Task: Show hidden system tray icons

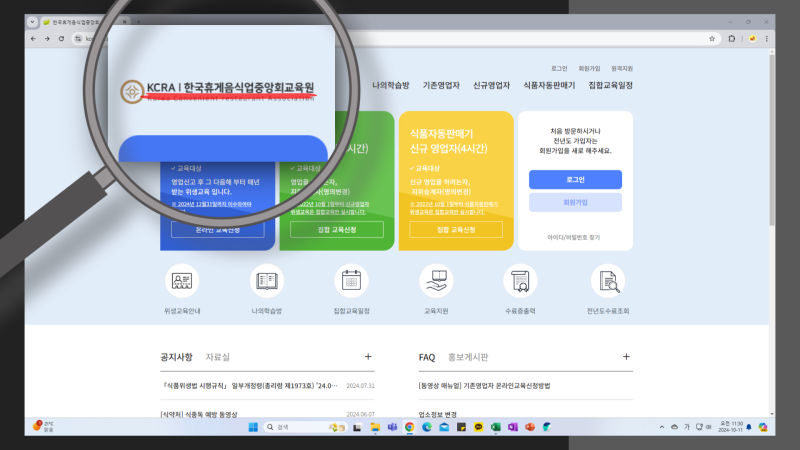Action: tap(662, 427)
